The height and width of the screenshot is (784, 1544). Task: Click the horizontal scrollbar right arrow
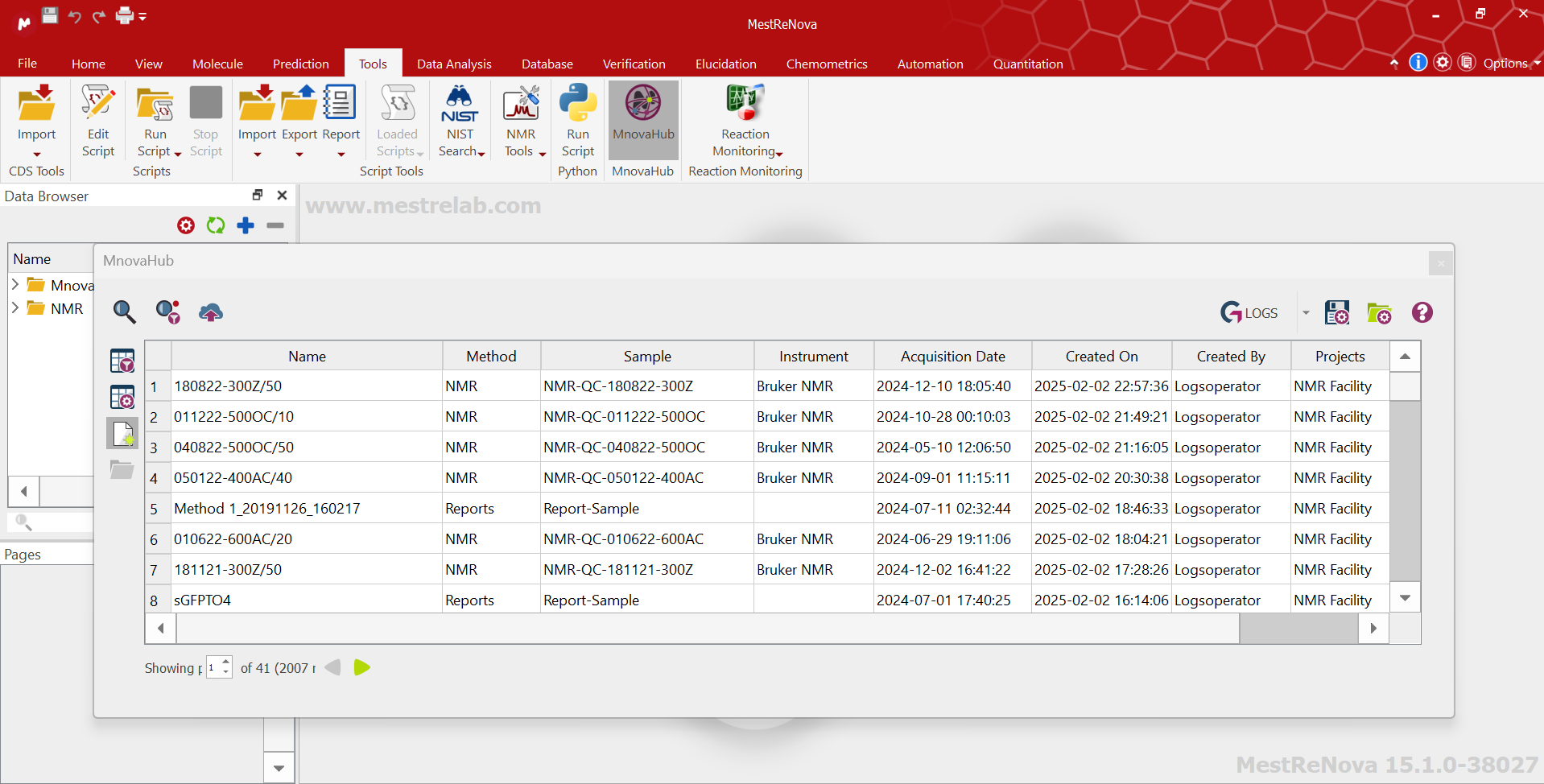click(x=1374, y=628)
